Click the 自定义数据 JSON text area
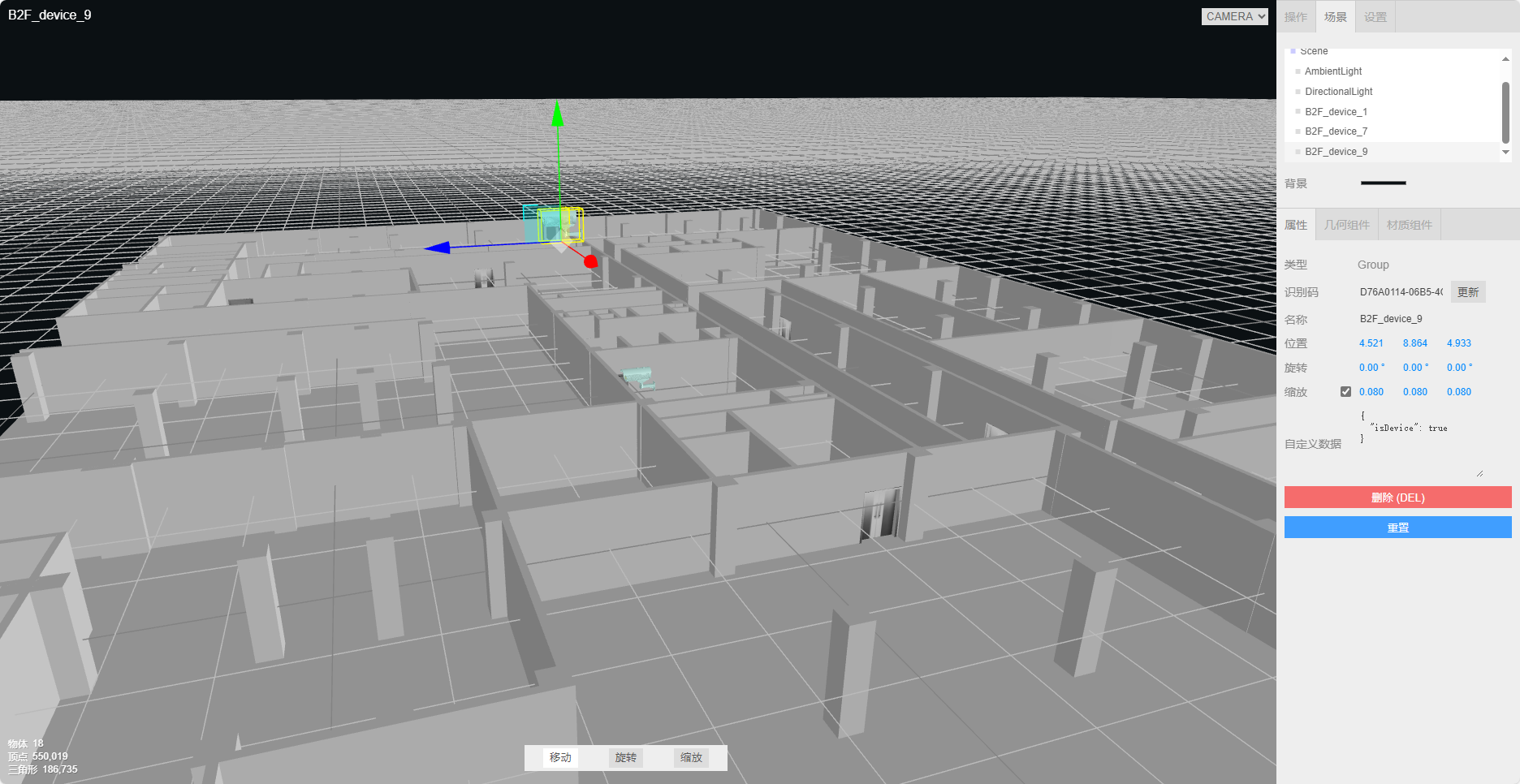The image size is (1520, 784). click(1421, 443)
